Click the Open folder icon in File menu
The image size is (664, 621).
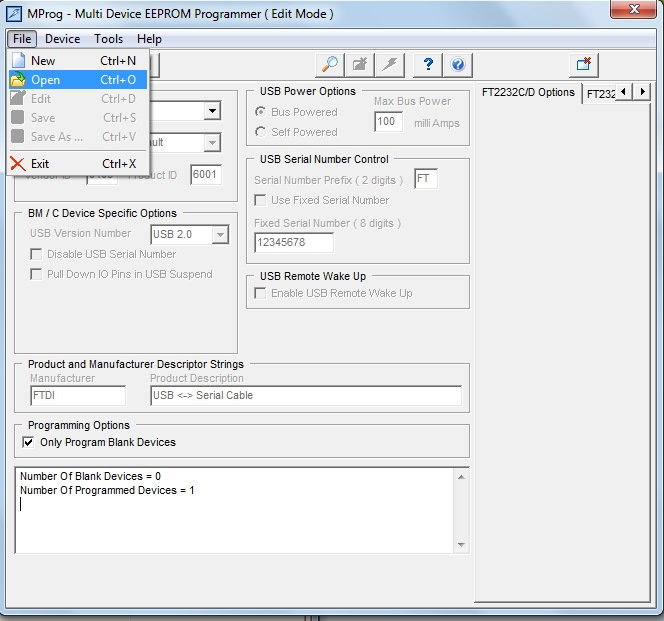click(18, 80)
